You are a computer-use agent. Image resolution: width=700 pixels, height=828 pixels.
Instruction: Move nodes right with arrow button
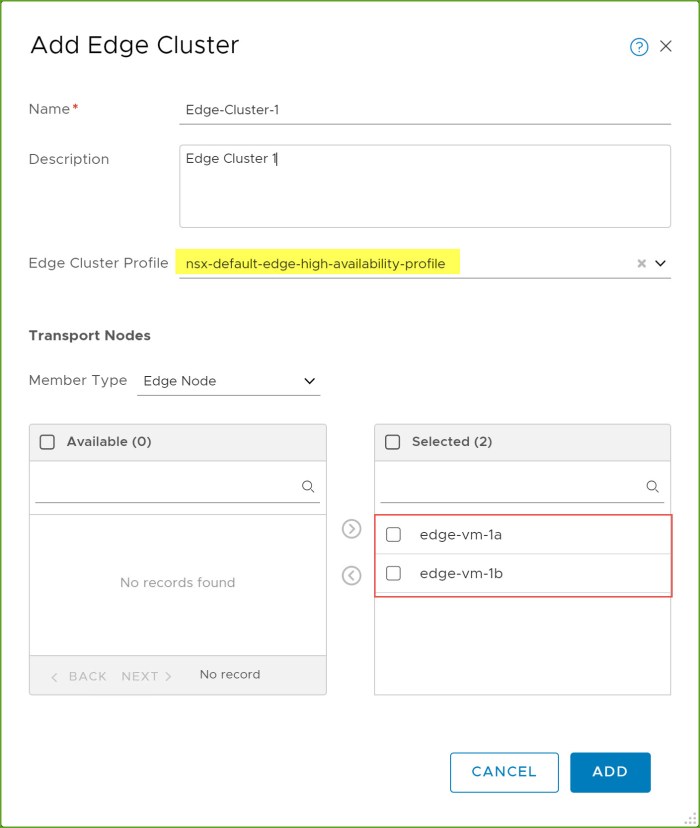point(351,529)
